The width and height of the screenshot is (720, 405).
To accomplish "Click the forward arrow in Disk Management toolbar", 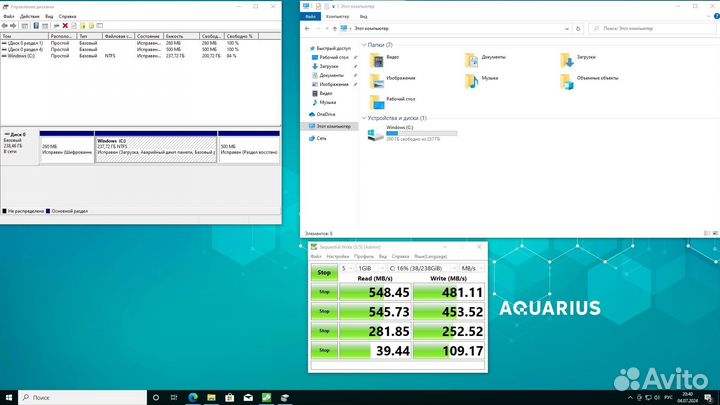I will [x=13, y=26].
